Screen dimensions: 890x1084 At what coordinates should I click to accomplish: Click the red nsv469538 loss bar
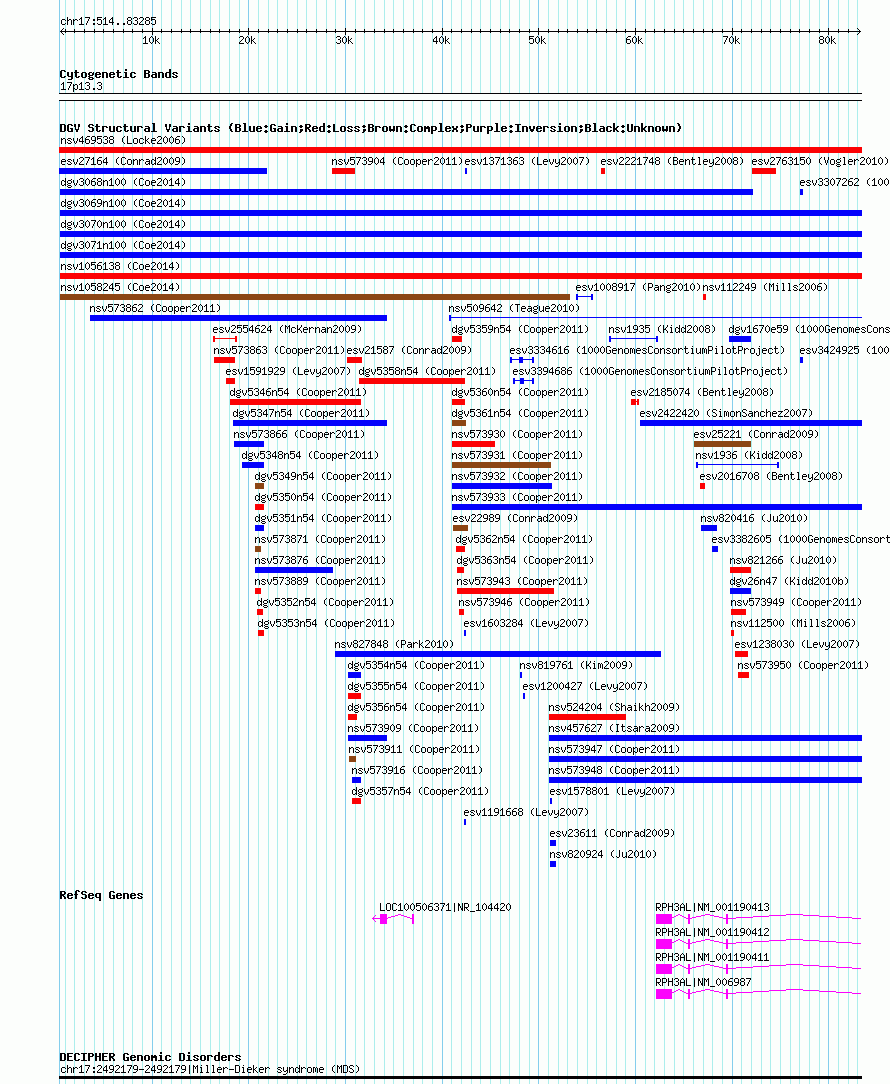461,150
